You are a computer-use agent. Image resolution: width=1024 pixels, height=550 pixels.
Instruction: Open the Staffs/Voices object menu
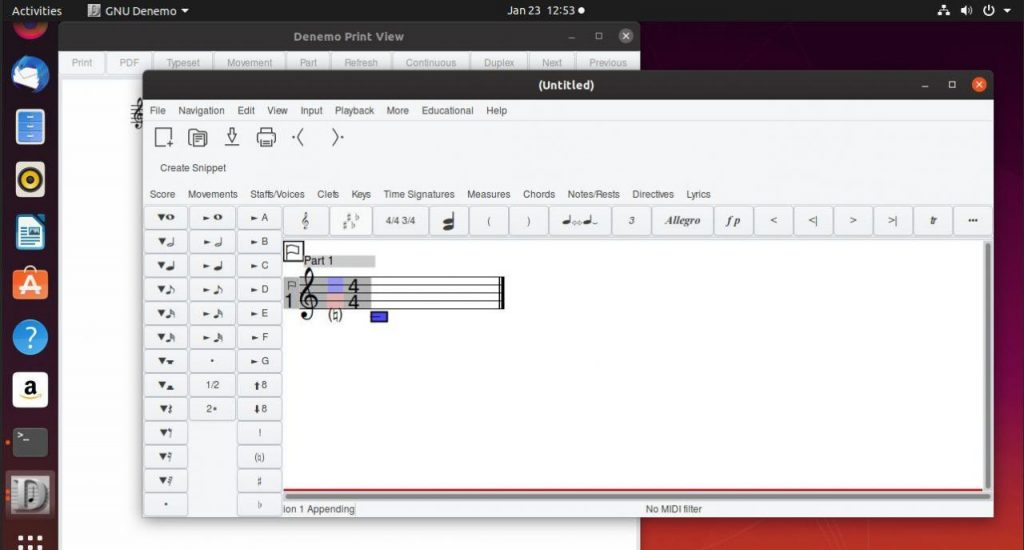[x=277, y=195]
